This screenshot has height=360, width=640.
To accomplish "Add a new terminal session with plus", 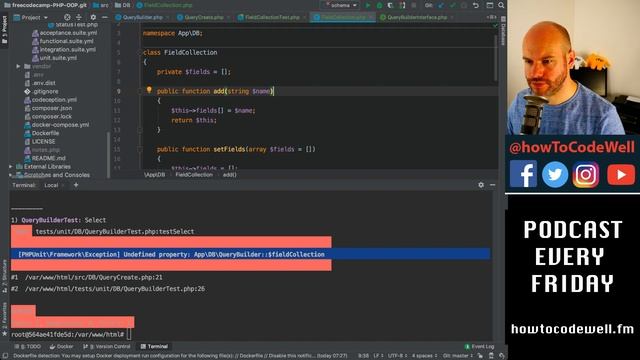I will point(76,185).
